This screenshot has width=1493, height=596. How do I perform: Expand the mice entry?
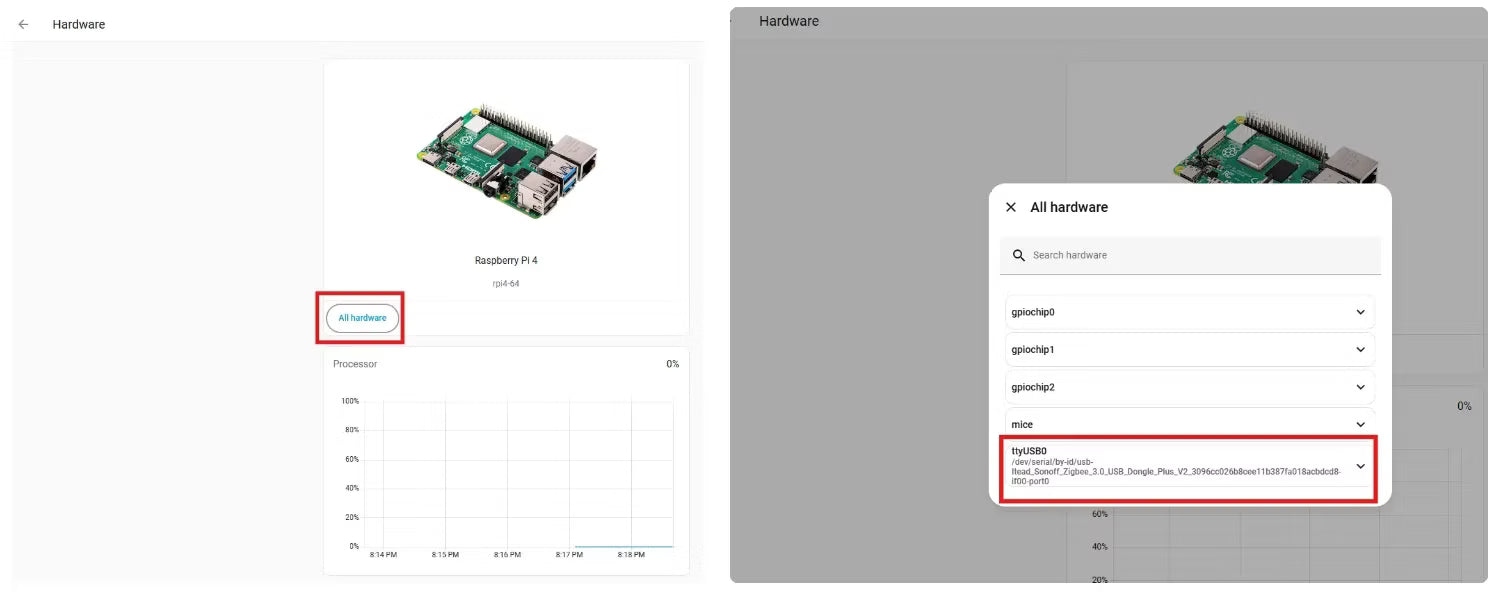click(x=1360, y=424)
